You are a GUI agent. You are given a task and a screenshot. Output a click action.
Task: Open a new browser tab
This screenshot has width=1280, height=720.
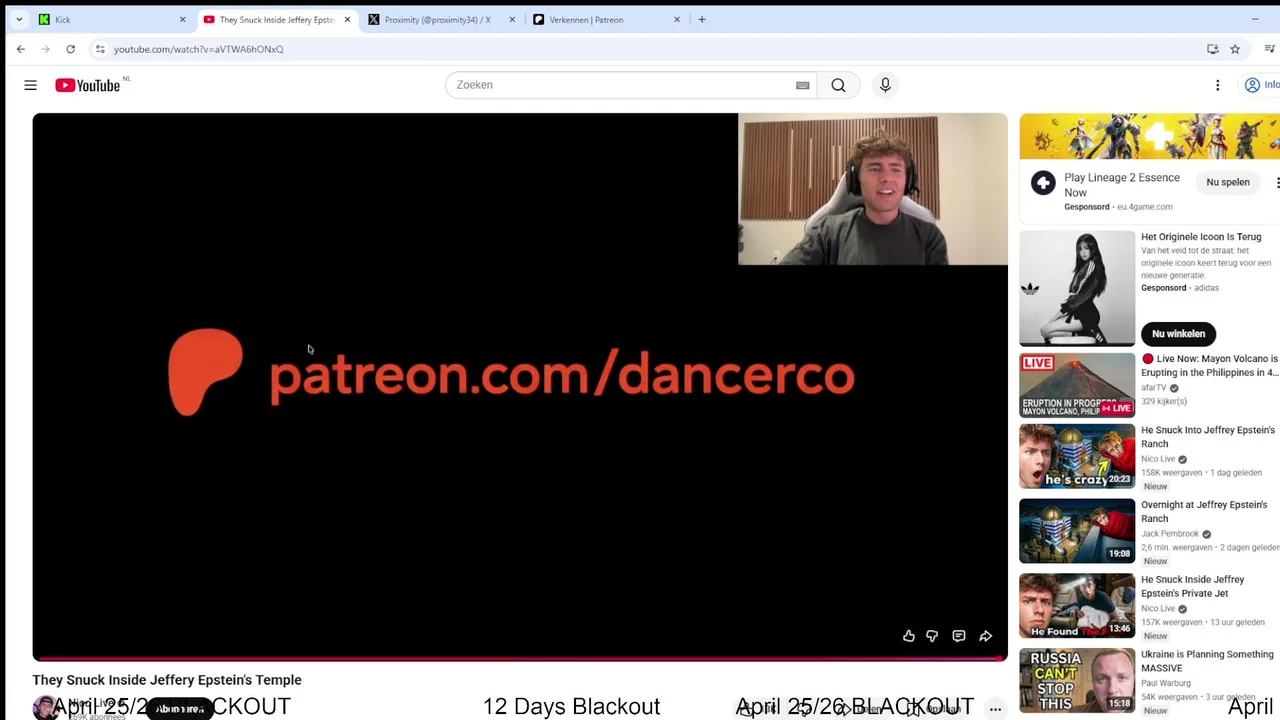click(x=702, y=19)
